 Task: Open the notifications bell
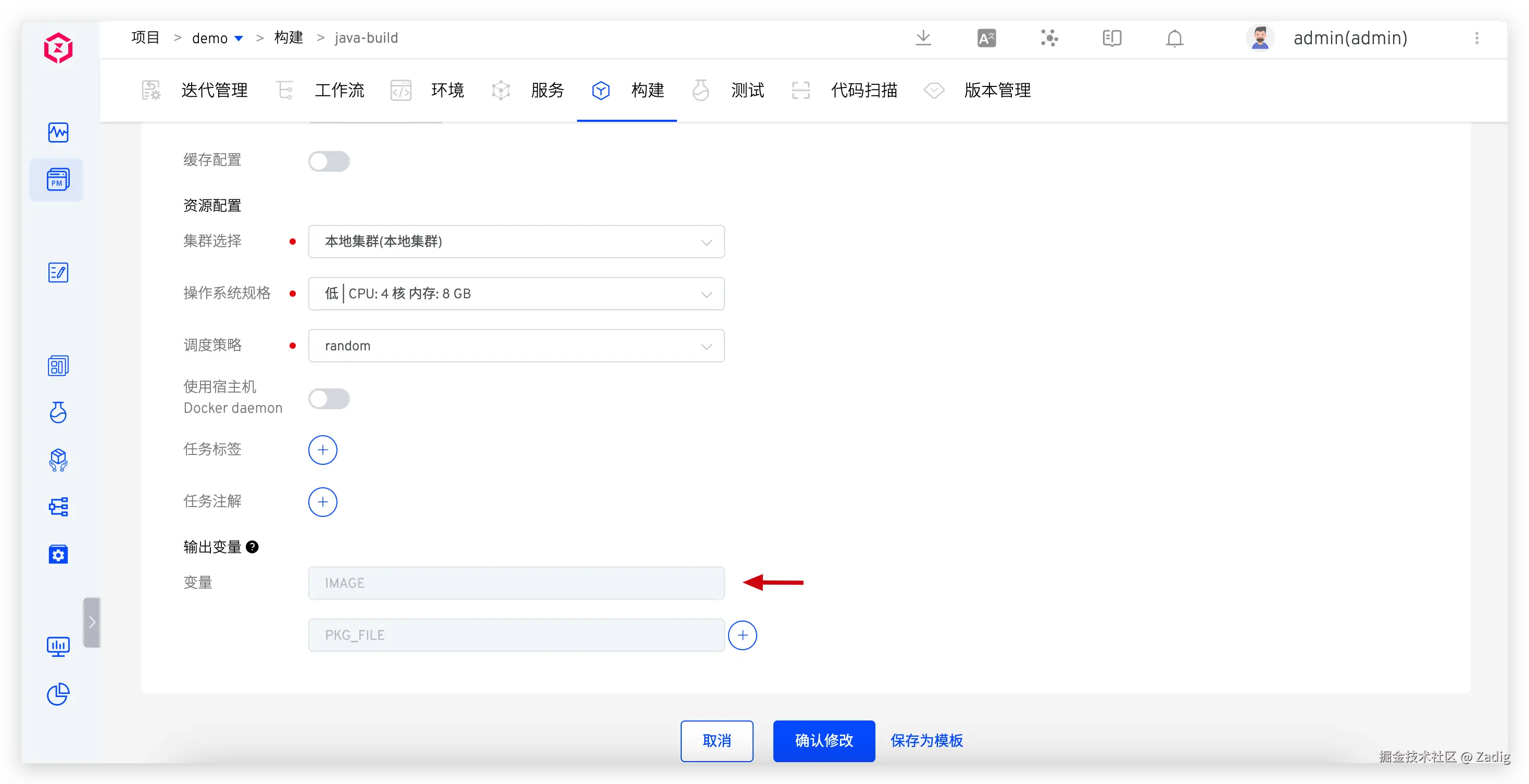1175,38
